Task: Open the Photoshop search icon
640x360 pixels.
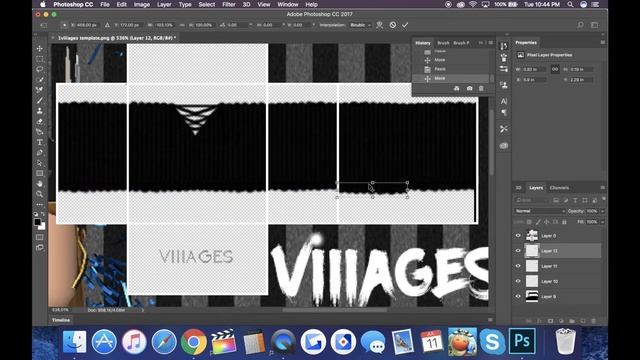Action: click(580, 25)
